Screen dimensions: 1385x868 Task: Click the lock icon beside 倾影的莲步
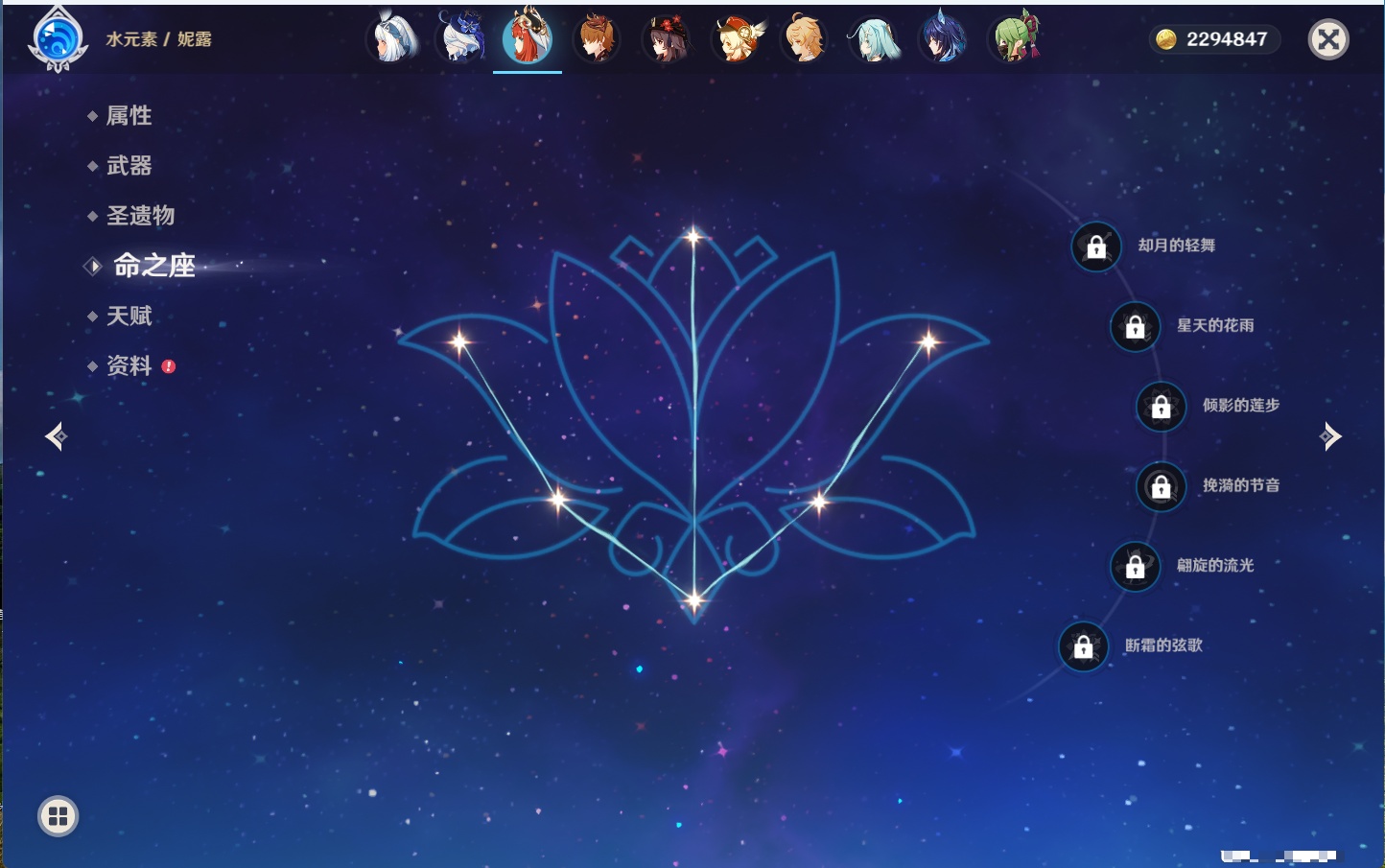1161,406
